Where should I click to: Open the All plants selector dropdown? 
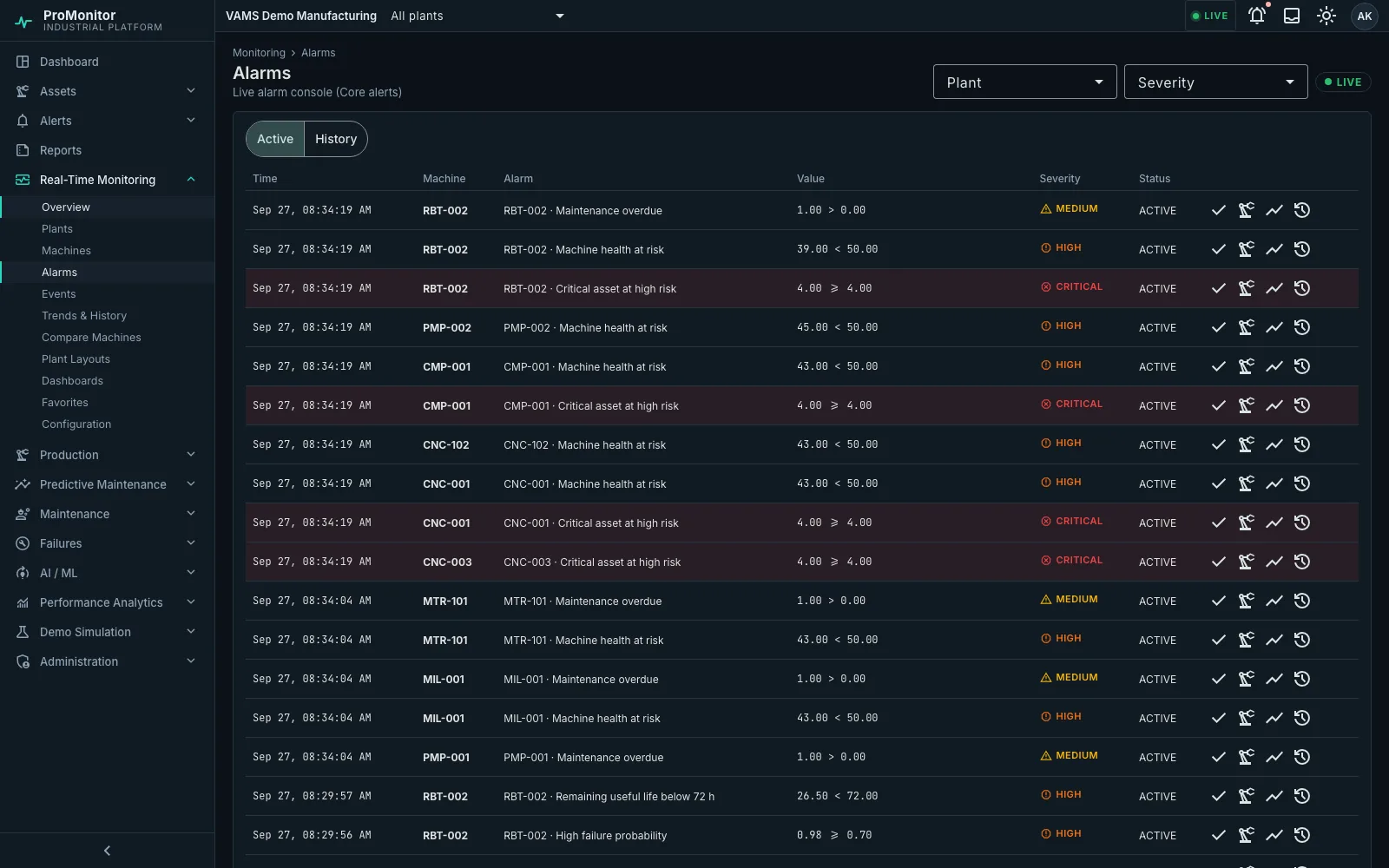477,16
